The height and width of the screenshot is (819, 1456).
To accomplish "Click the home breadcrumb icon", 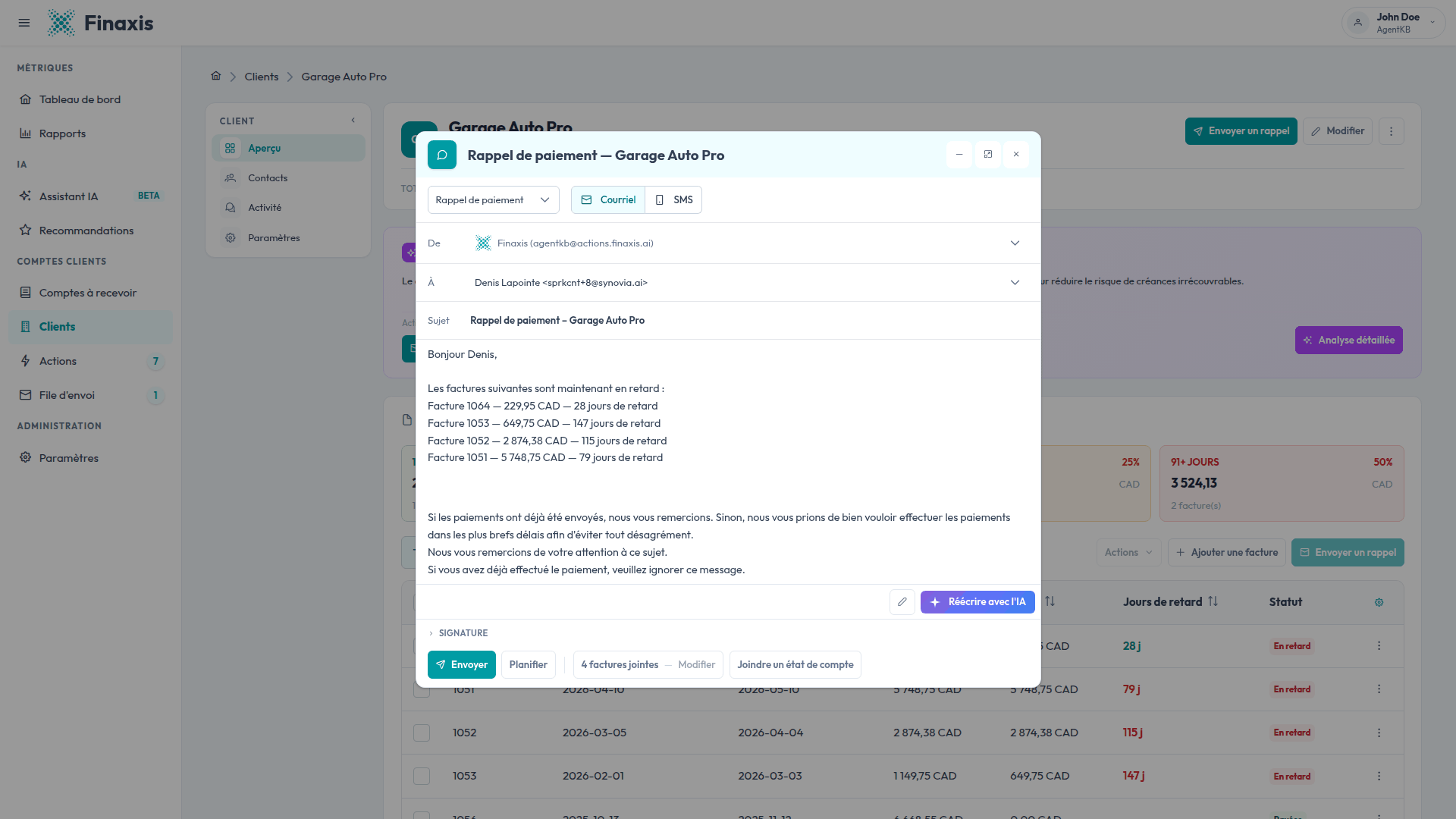I will click(x=216, y=76).
